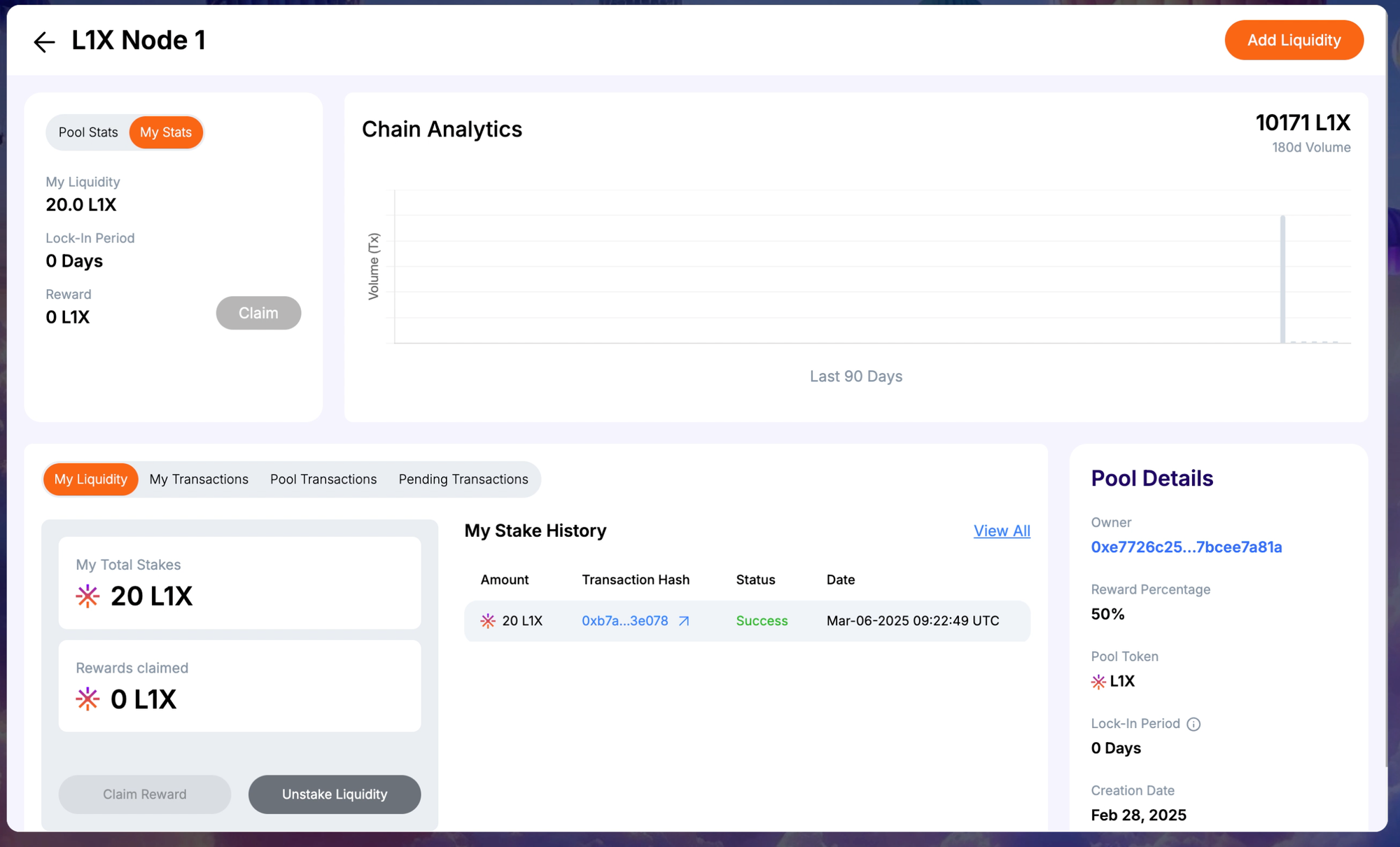Switch to Pool Transactions tab
The width and height of the screenshot is (1400, 847).
click(x=323, y=479)
